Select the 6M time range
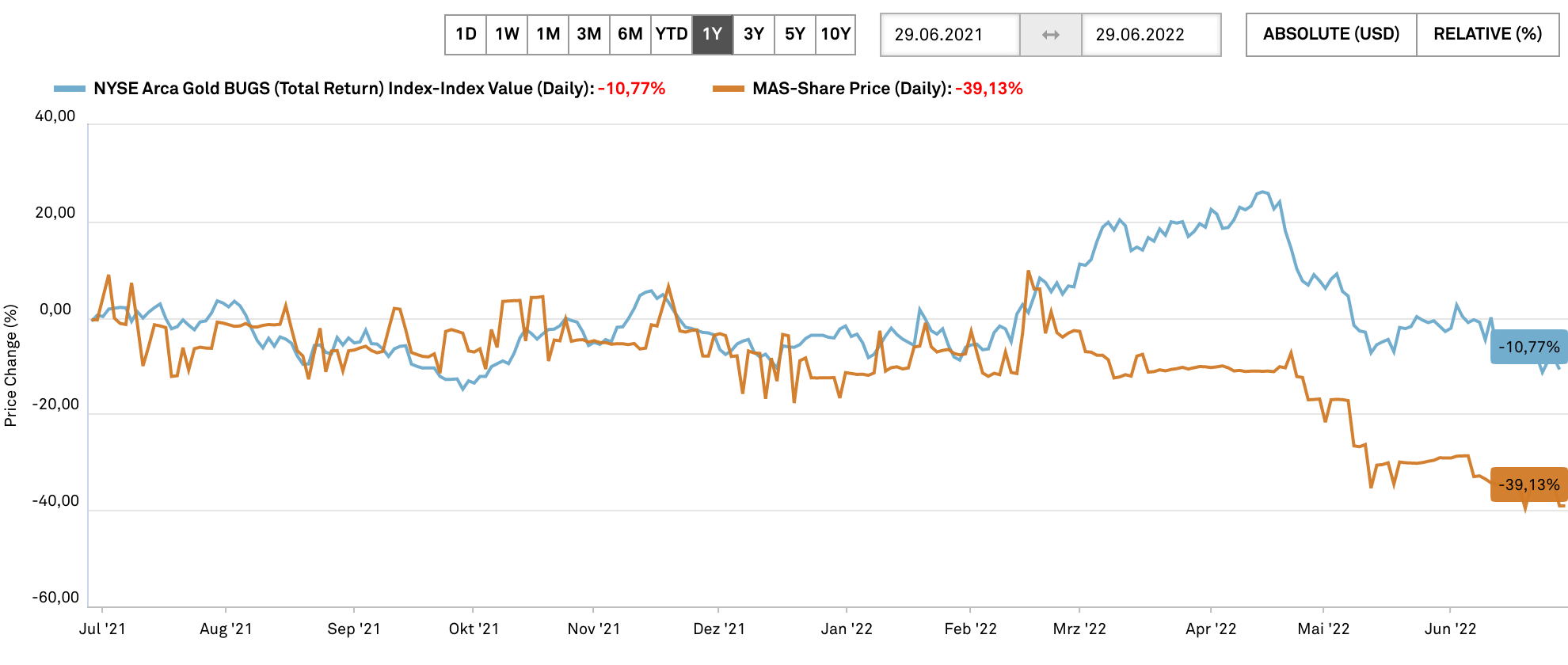Screen dimensions: 1568x665 pos(630,35)
